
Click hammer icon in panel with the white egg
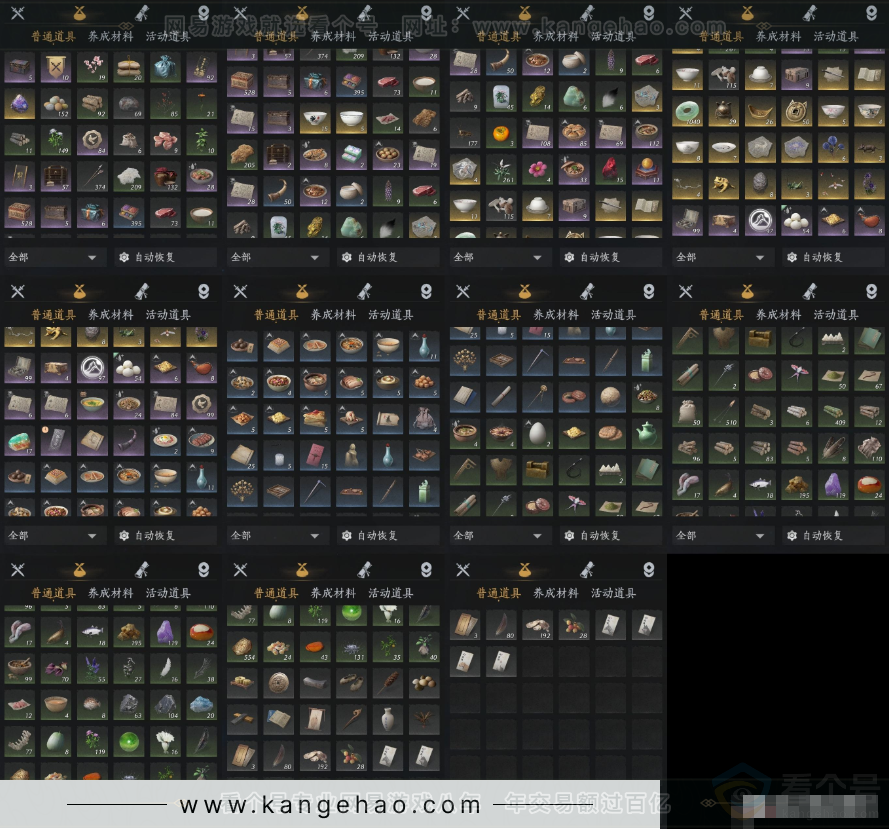[587, 291]
